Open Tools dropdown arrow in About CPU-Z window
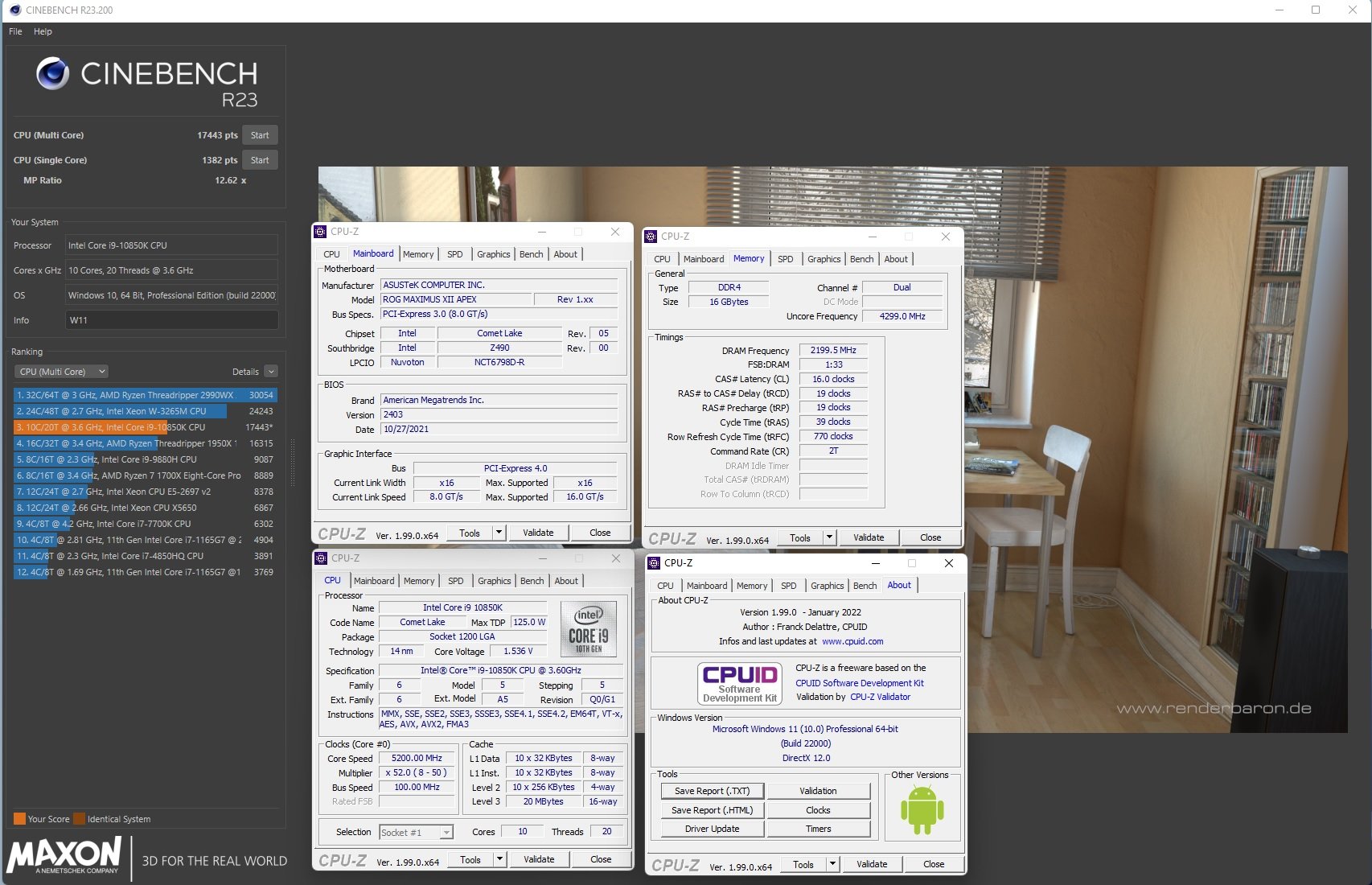 click(832, 864)
